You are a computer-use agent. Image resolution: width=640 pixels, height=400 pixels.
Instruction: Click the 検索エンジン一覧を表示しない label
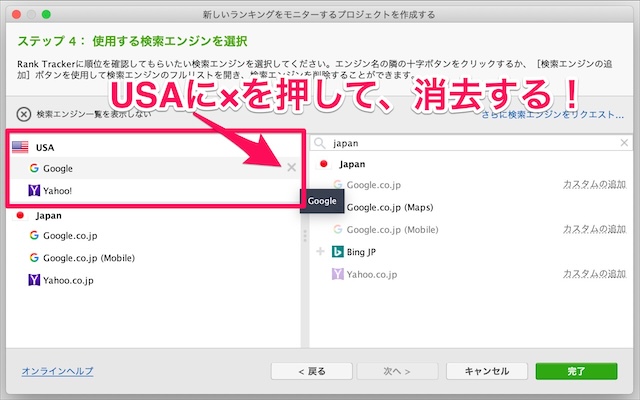click(x=94, y=114)
